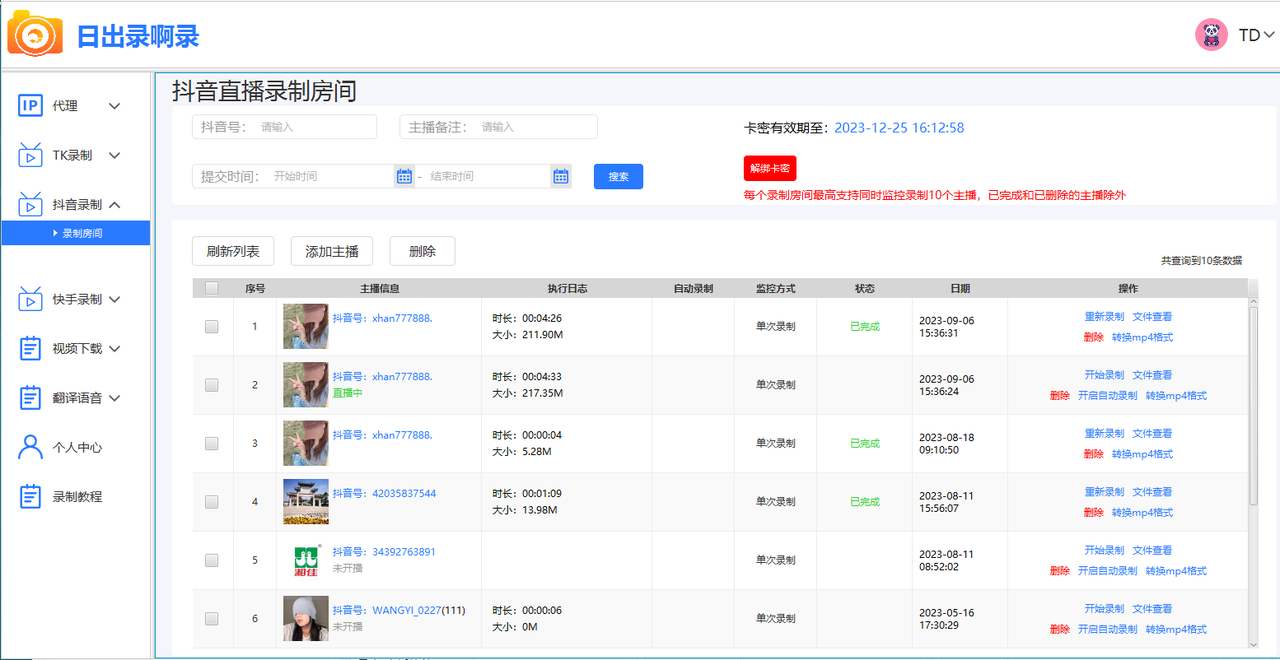1280x660 pixels.
Task: Click 重新录制 link in row 1
Action: coord(1104,317)
